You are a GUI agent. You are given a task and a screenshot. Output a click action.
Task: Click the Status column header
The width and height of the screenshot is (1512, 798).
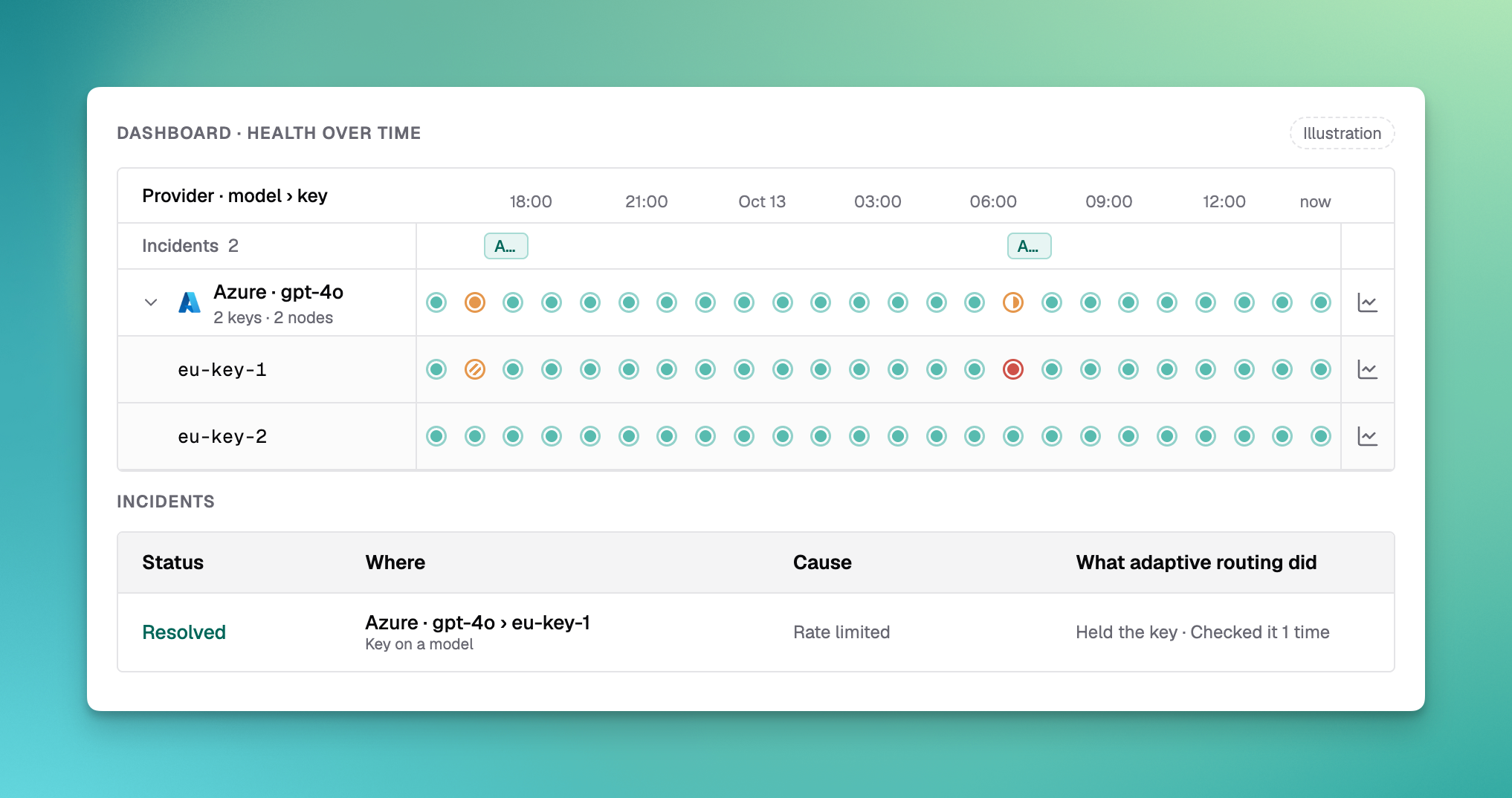[173, 562]
